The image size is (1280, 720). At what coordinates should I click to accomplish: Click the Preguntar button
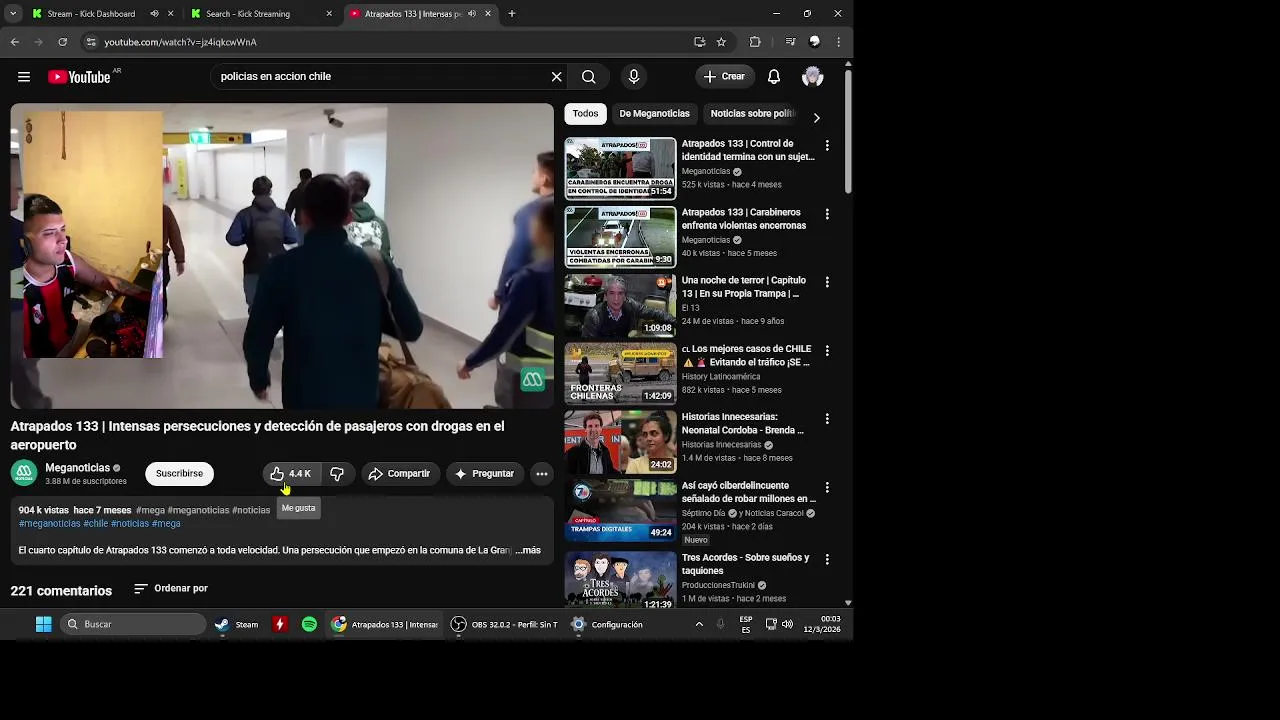[x=484, y=474]
